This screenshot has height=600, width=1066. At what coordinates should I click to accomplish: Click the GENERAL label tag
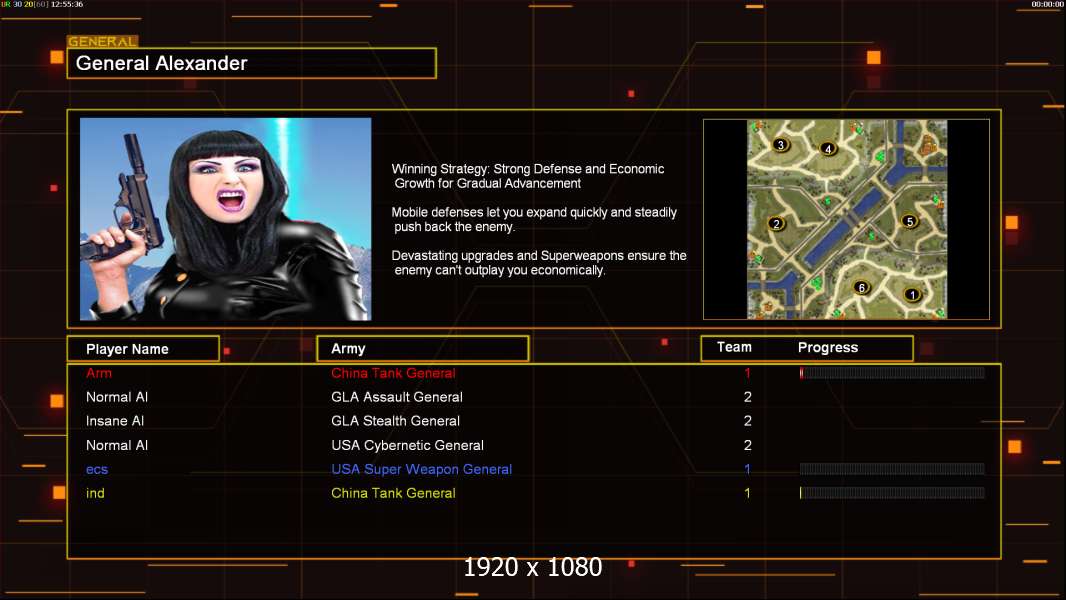click(x=103, y=41)
